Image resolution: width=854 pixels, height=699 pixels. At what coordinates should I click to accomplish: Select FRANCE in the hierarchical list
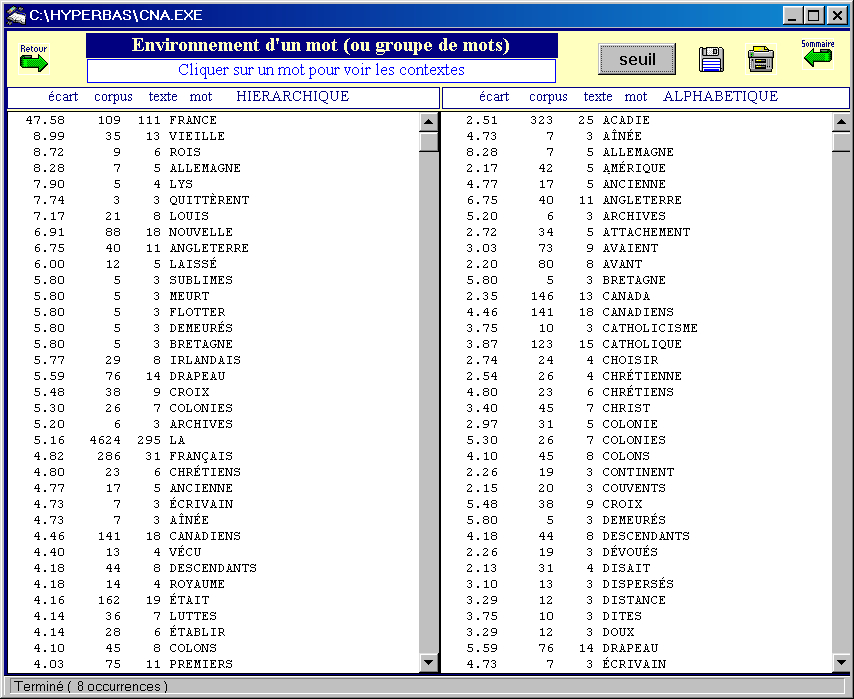click(x=193, y=120)
